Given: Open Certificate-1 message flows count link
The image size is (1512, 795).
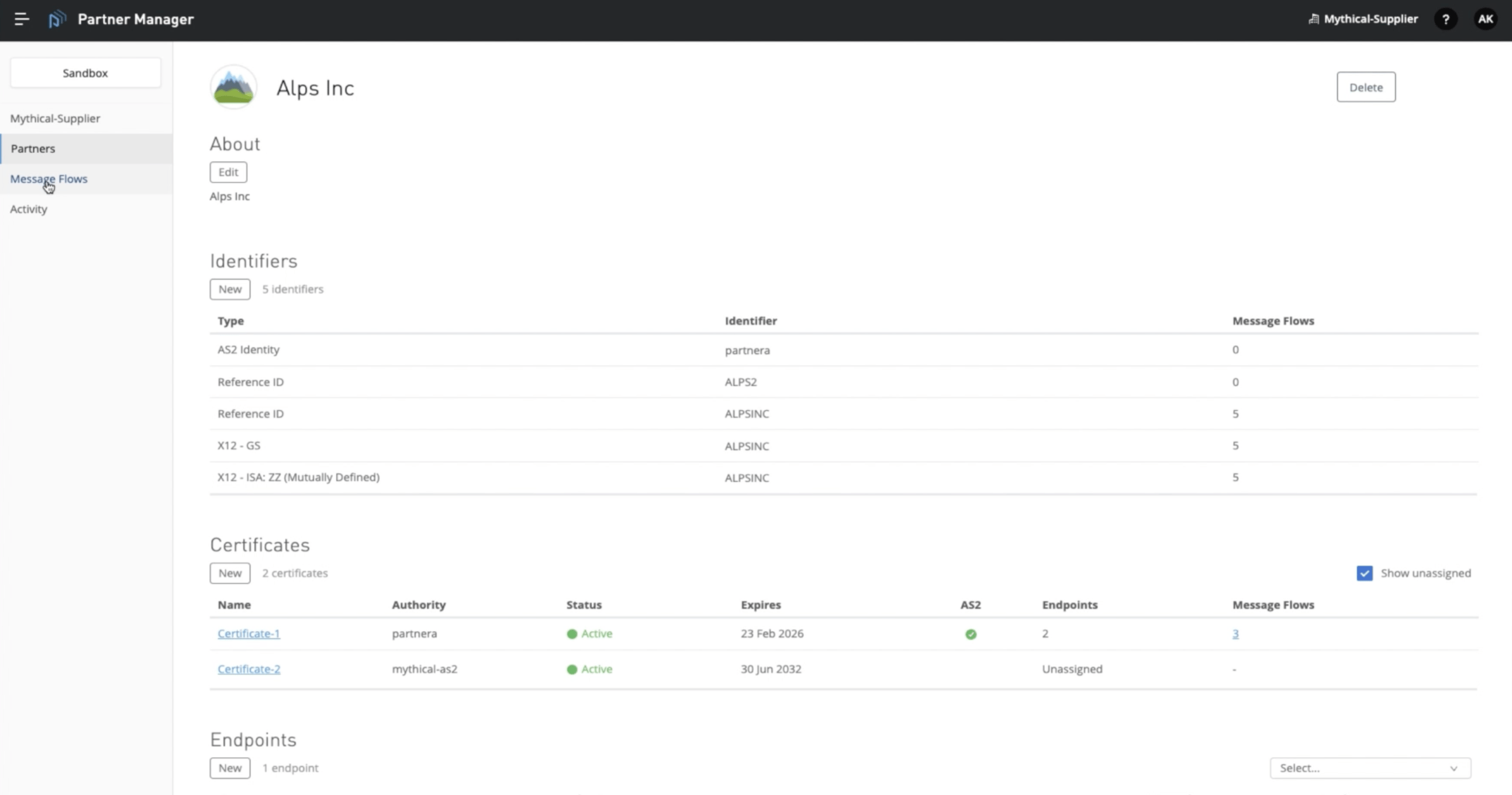Looking at the screenshot, I should tap(1235, 634).
